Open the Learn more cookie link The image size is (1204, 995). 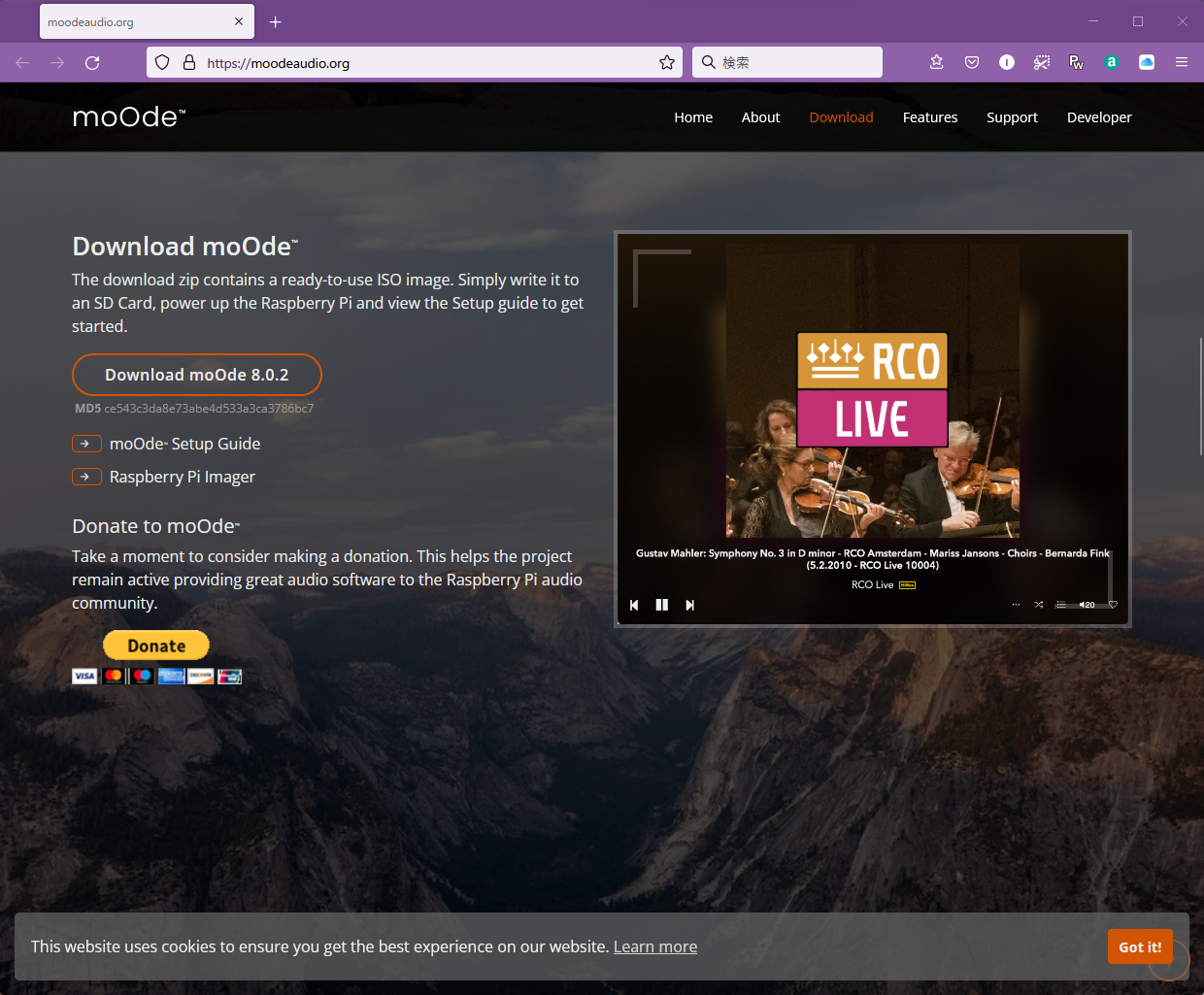(x=655, y=946)
